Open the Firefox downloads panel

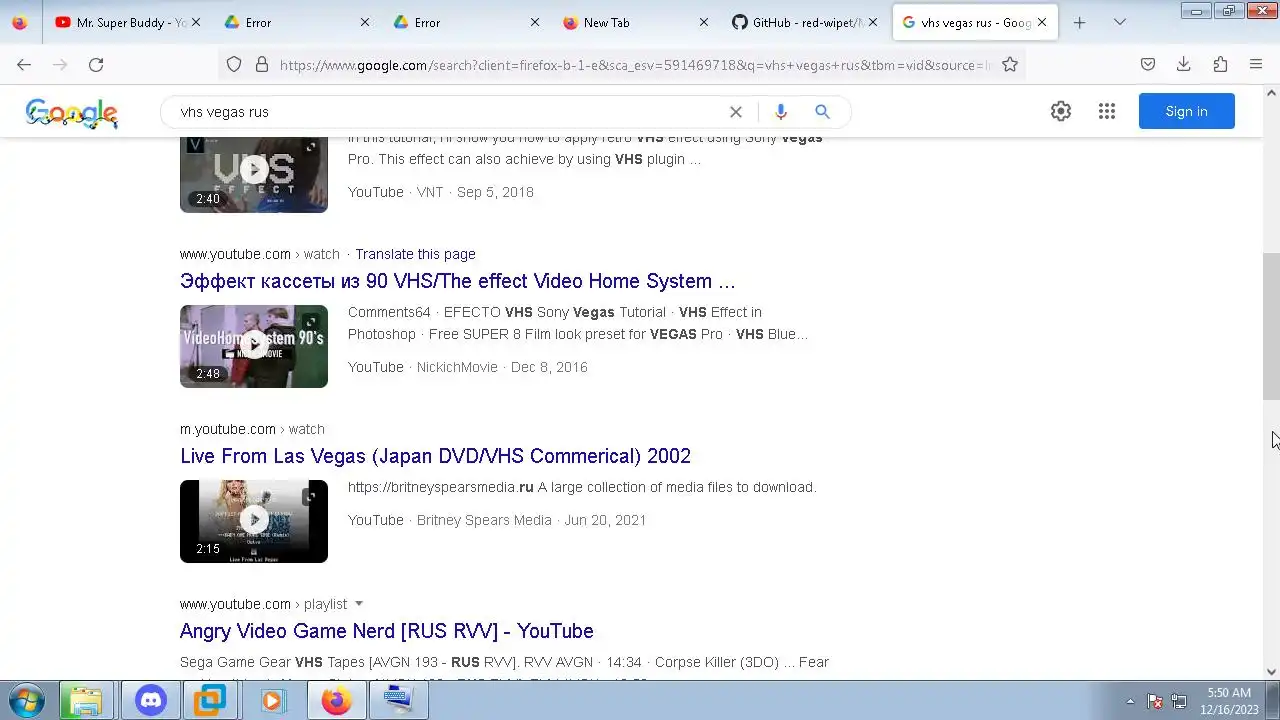tap(1184, 64)
